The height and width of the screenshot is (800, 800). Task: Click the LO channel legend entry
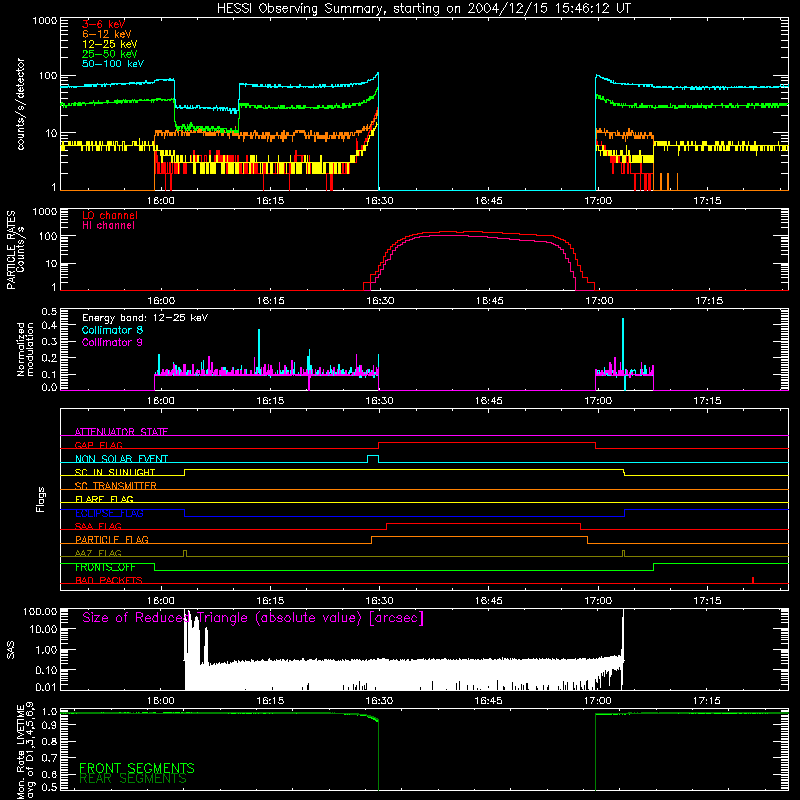pyautogui.click(x=110, y=215)
